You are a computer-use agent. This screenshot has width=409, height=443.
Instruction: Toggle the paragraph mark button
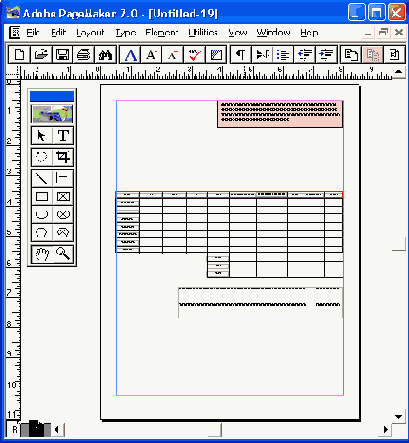click(241, 54)
